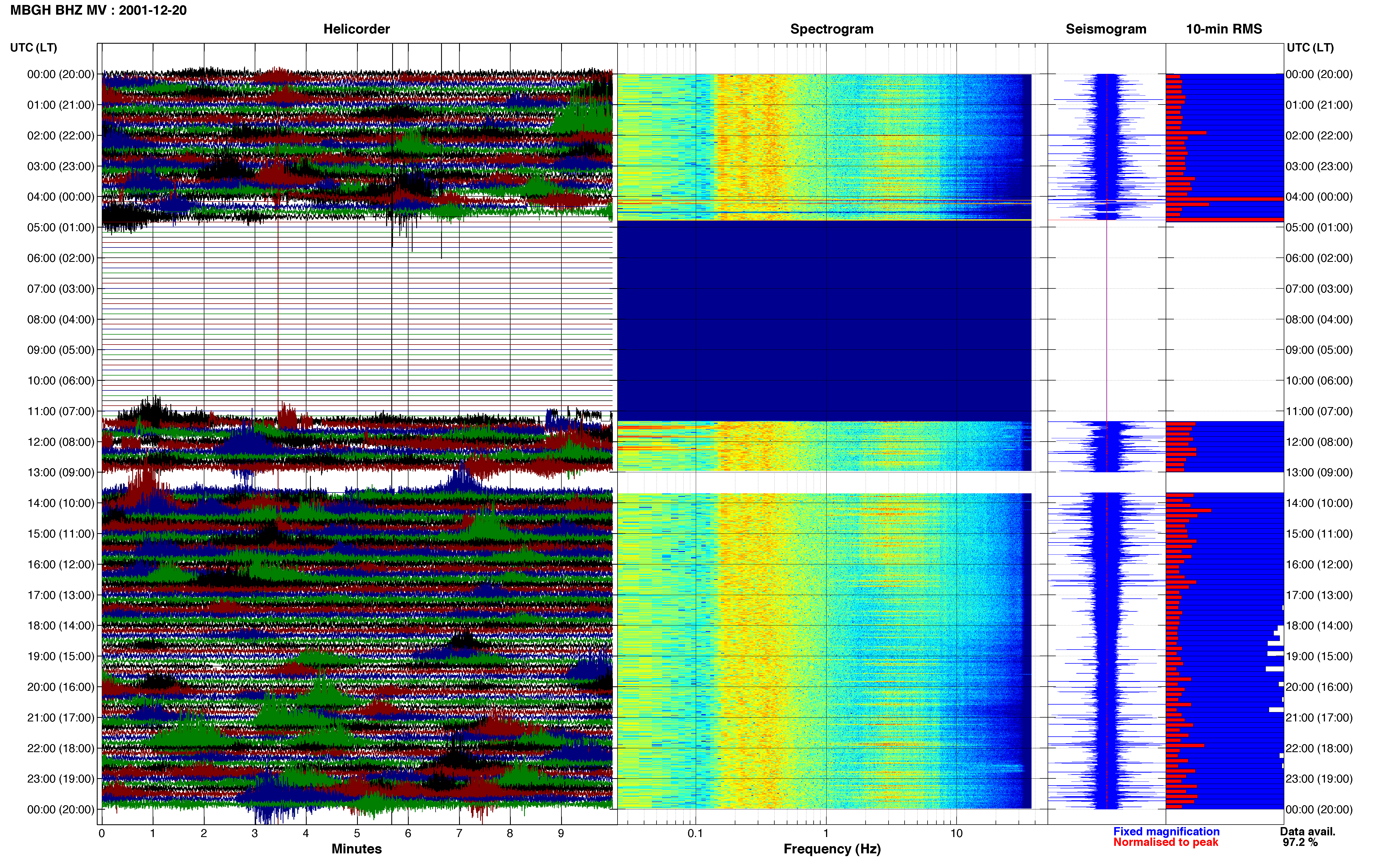1388x868 pixels.
Task: Click '18:00 (14:00)' on the RMS-side time axis
Action: [x=1319, y=626]
